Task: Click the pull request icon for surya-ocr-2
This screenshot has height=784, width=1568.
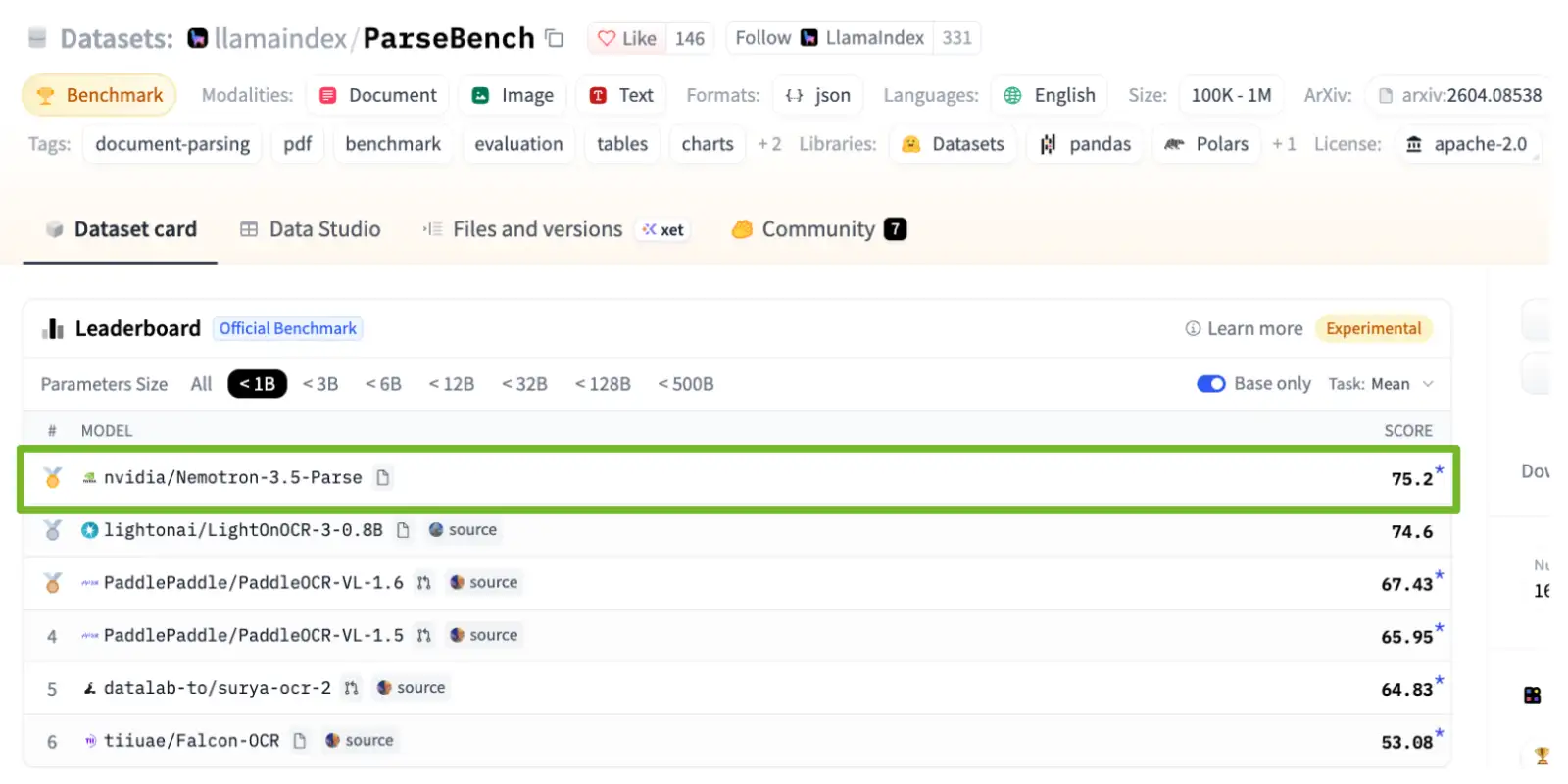Action: 351,688
